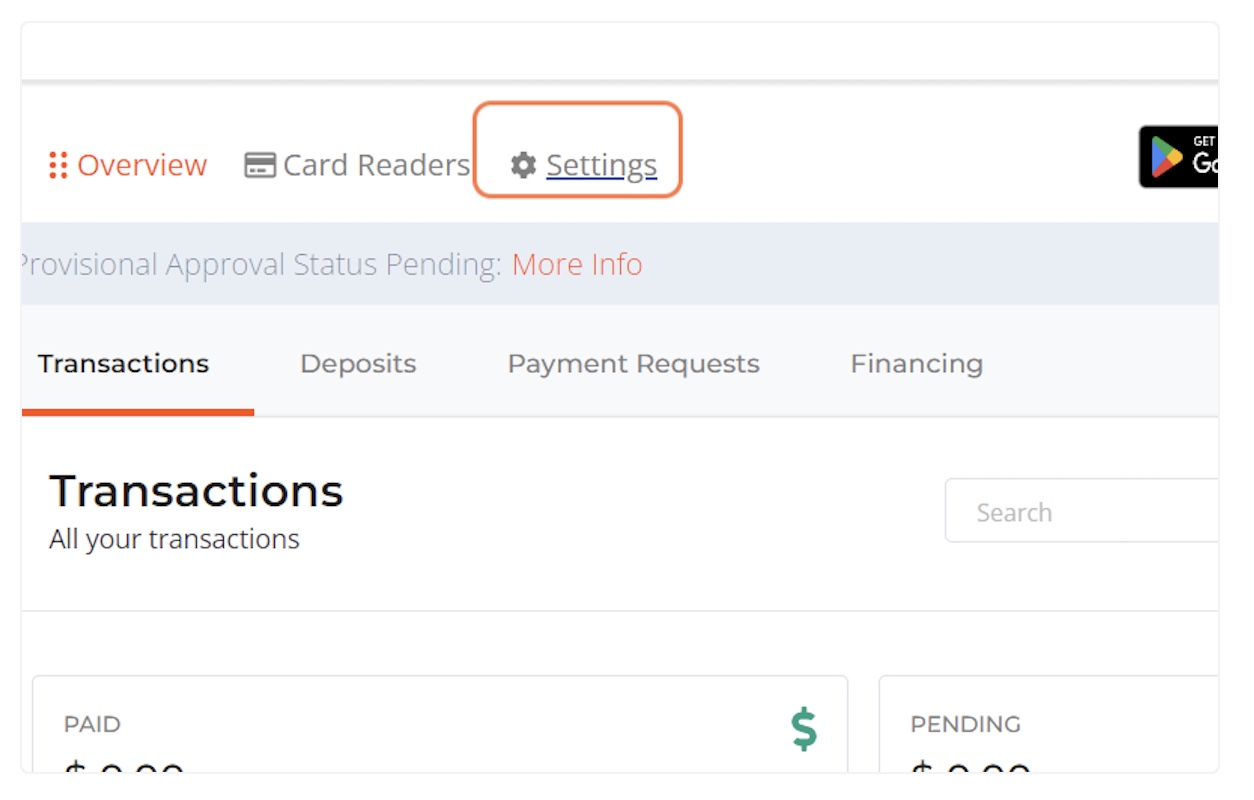
Task: Tap the Get it on Google Play badge
Action: (1179, 157)
